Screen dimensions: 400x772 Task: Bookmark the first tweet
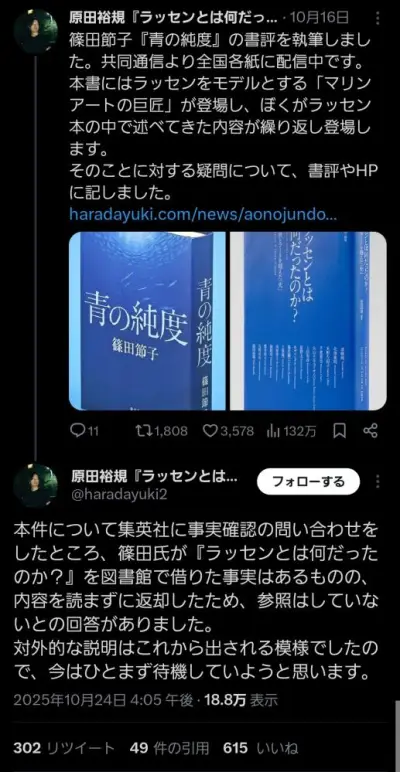coord(339,431)
